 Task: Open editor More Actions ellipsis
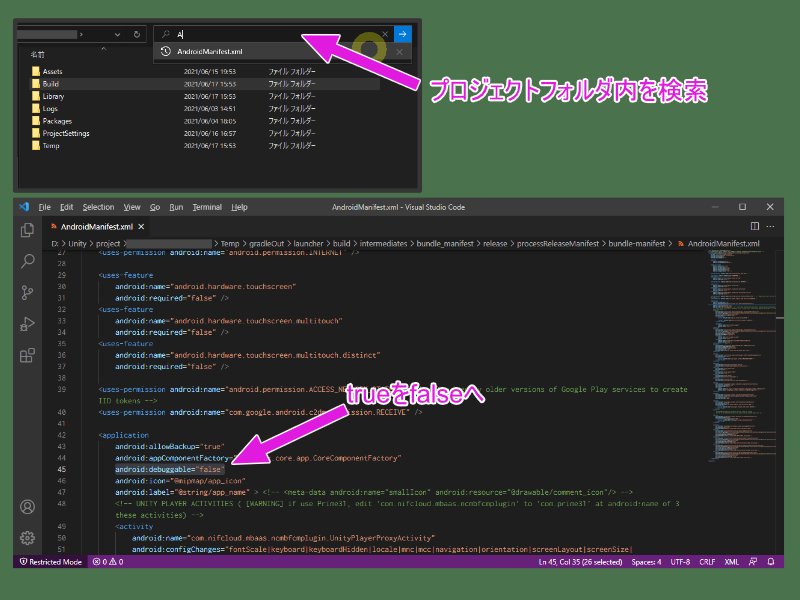[770, 226]
